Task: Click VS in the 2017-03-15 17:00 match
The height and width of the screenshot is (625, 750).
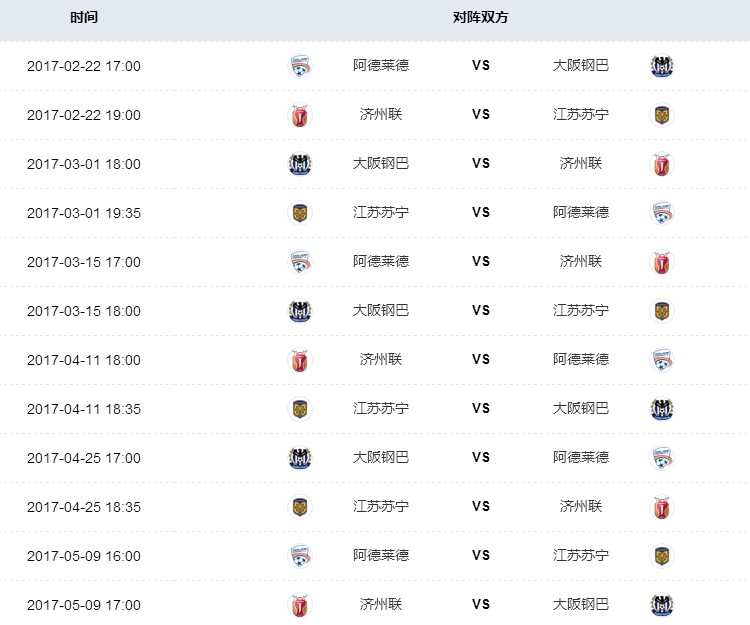Action: pos(481,261)
